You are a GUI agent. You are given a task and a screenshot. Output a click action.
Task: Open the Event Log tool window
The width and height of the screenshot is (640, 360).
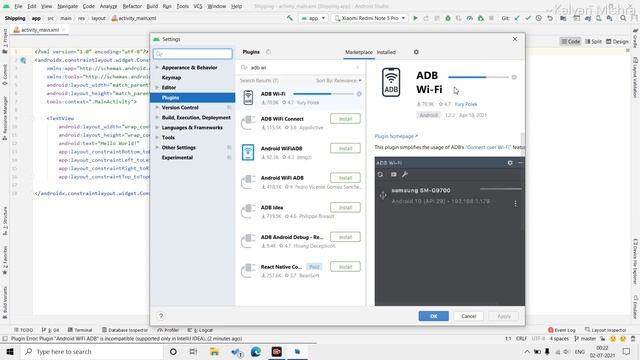pos(562,330)
